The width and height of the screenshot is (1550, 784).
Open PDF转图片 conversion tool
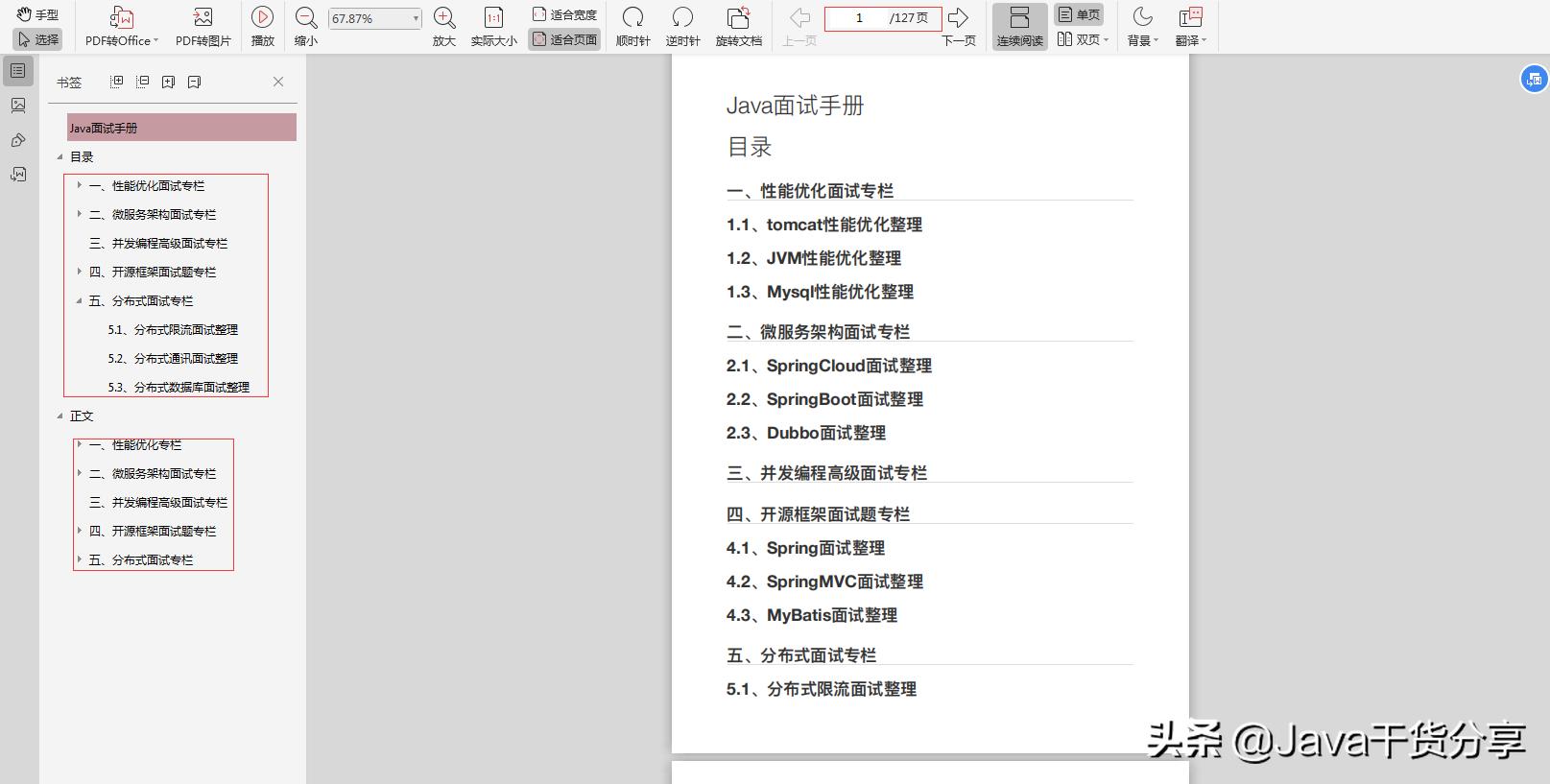pyautogui.click(x=203, y=27)
